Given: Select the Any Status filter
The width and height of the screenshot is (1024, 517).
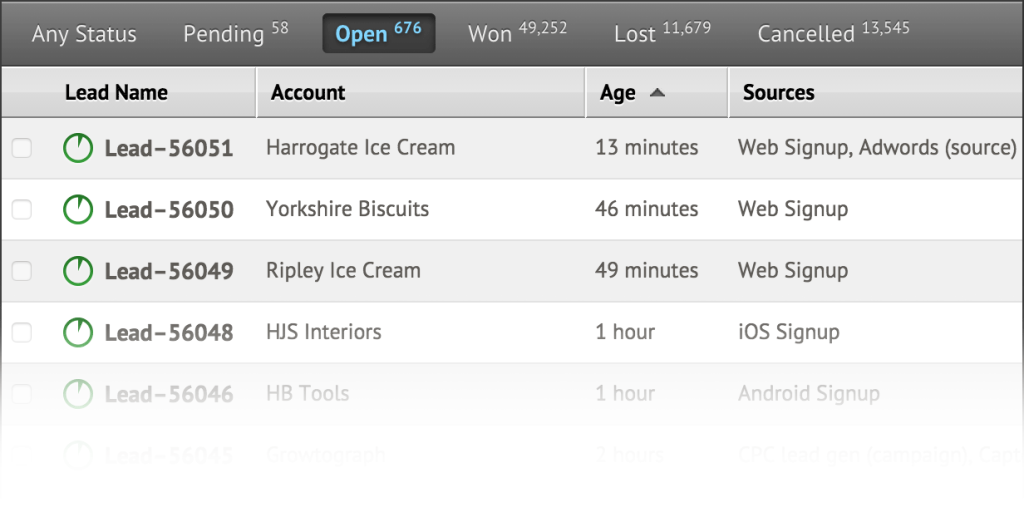Looking at the screenshot, I should [x=84, y=33].
